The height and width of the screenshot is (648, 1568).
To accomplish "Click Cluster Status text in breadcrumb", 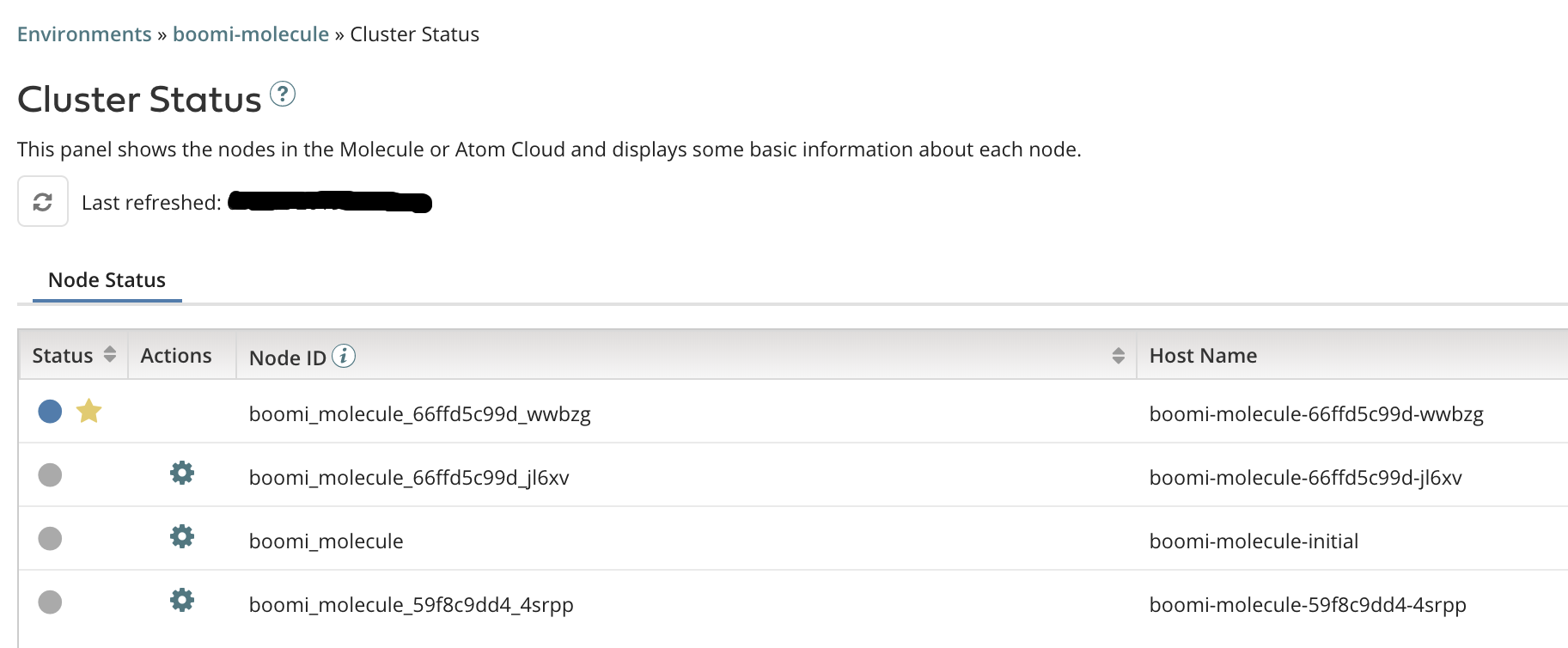I will 415,34.
